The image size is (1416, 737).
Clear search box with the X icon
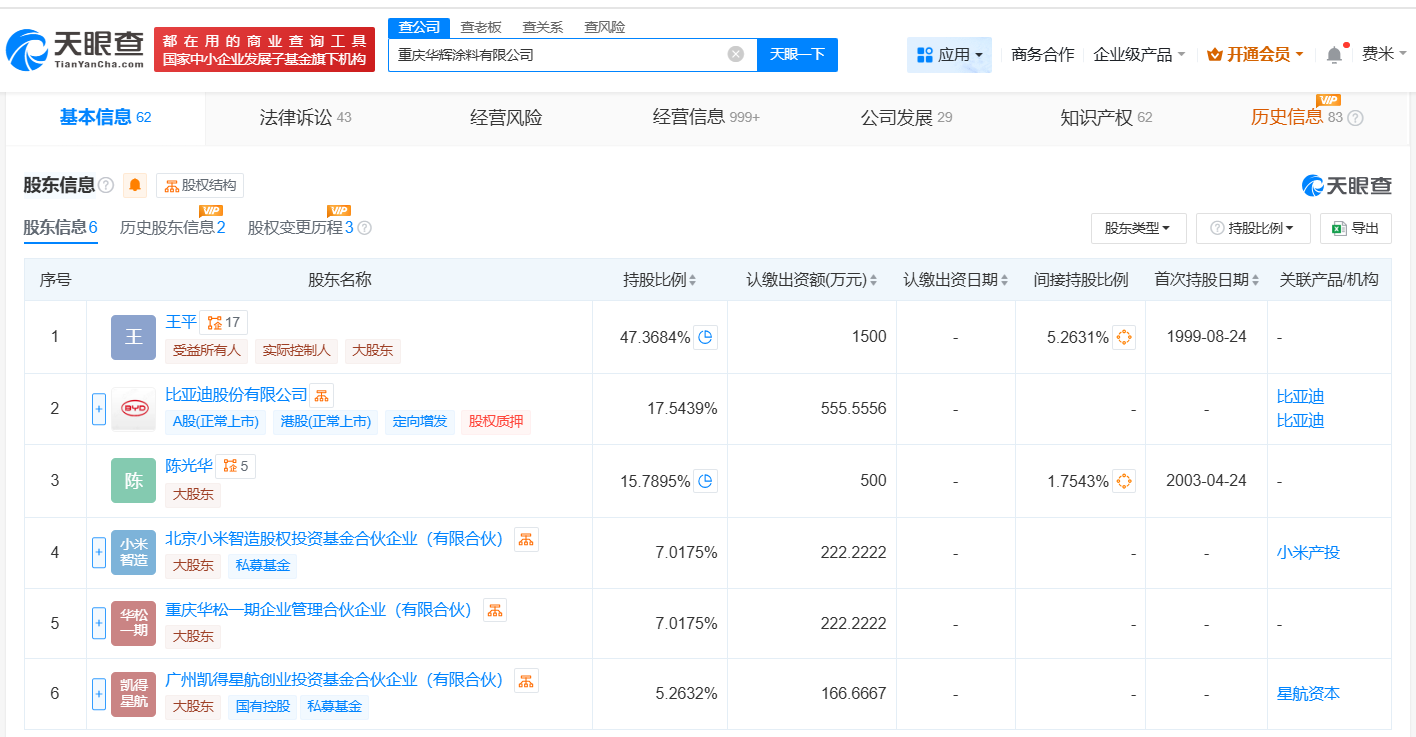pos(736,54)
